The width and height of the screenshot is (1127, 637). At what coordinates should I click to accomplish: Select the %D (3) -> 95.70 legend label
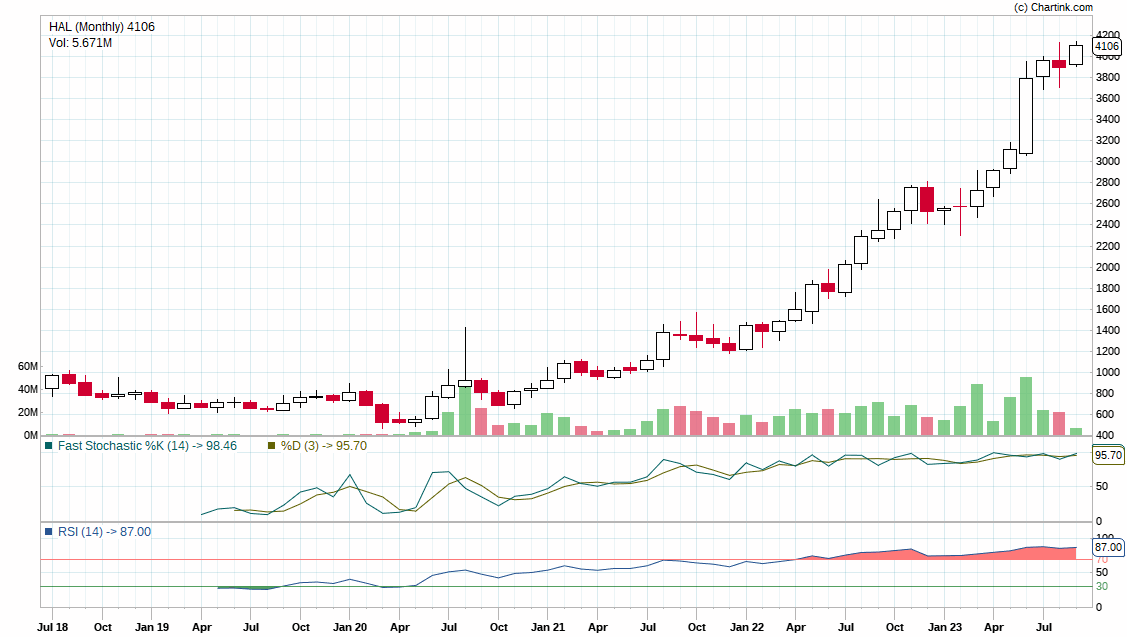[x=323, y=446]
